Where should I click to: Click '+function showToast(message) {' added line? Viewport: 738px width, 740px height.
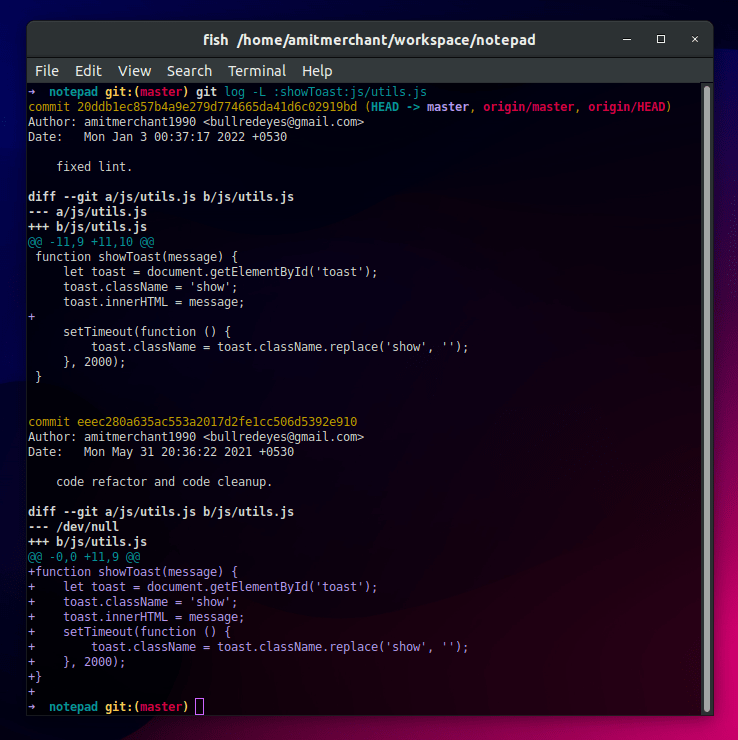pyautogui.click(x=133, y=572)
